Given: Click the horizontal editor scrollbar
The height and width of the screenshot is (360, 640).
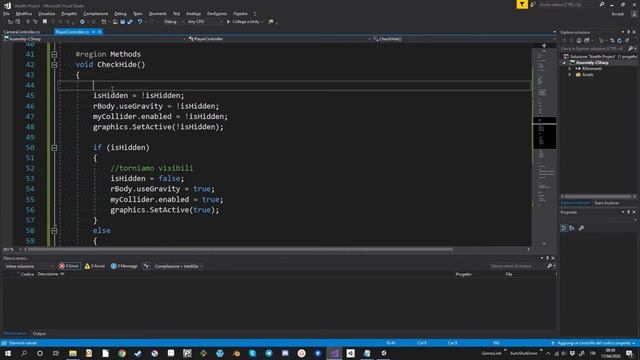Looking at the screenshot, I should pyautogui.click(x=241, y=249).
